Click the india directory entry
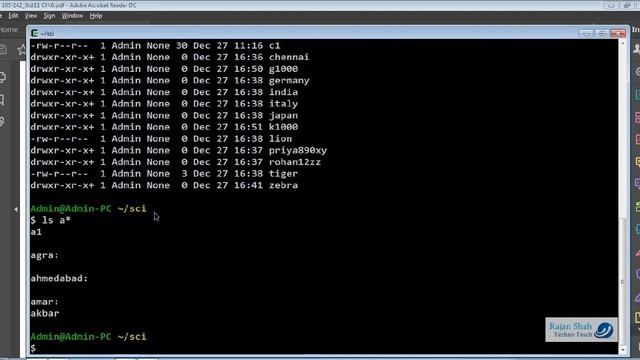The width and height of the screenshot is (640, 360). pyautogui.click(x=283, y=92)
